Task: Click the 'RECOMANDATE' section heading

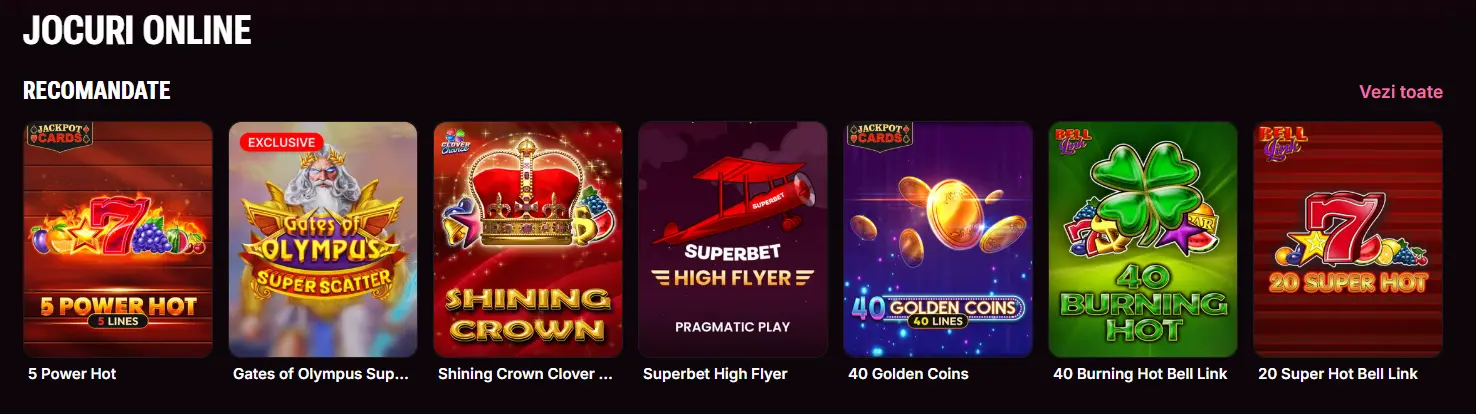Action: point(97,91)
